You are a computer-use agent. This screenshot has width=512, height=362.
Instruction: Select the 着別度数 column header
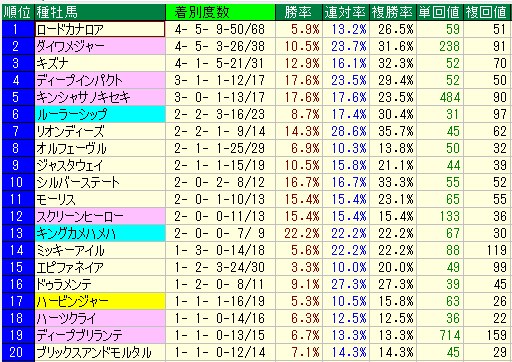220,12
